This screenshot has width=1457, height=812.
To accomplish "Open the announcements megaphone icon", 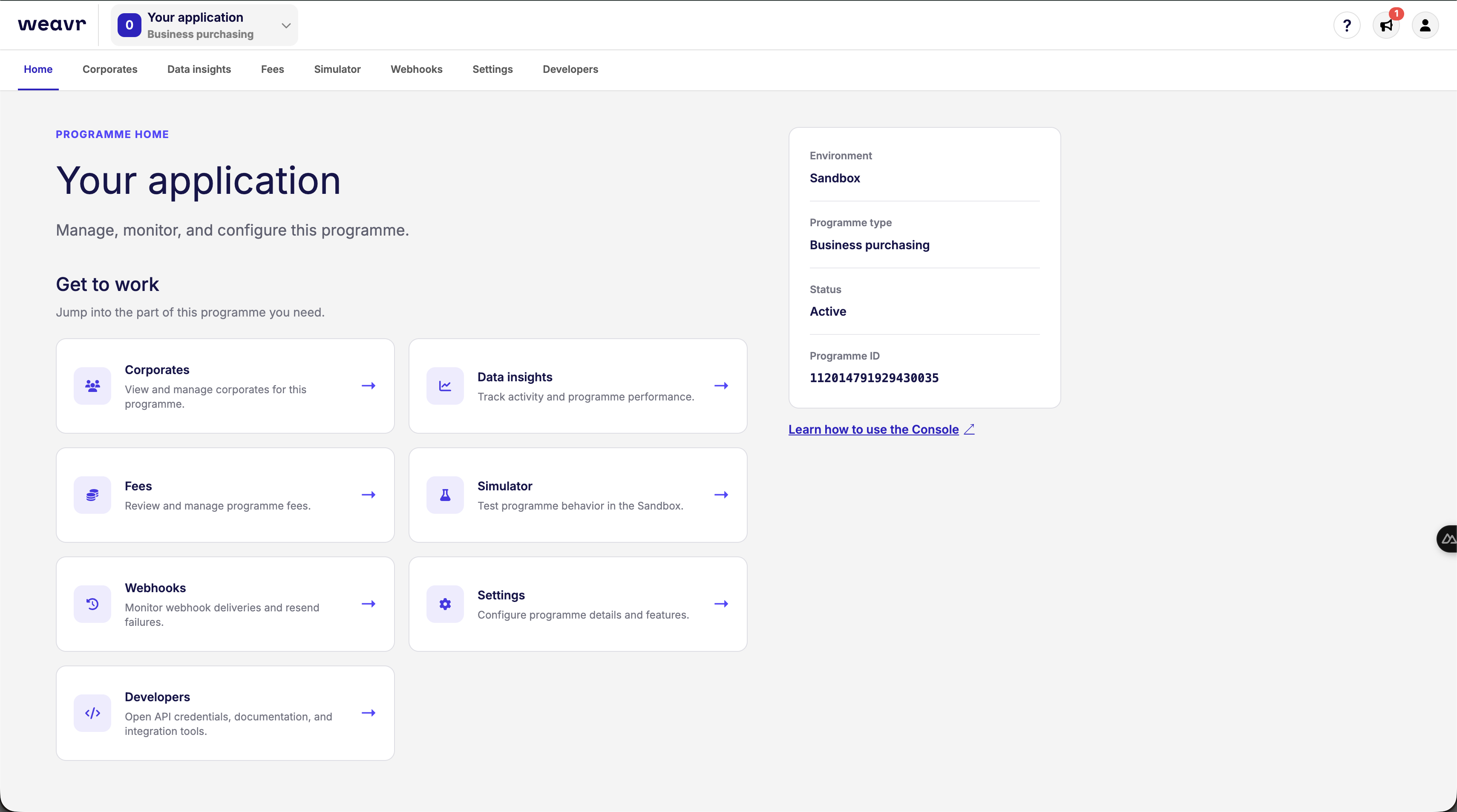I will point(1386,26).
